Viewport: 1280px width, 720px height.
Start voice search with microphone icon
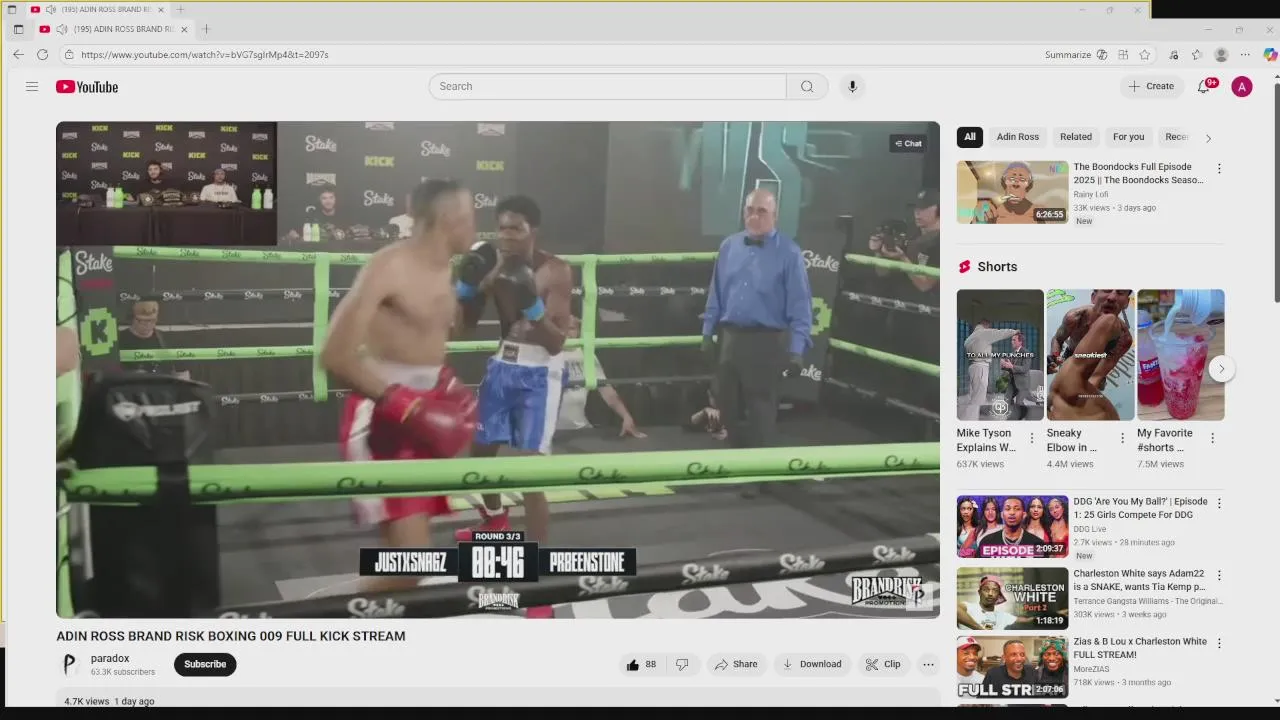click(x=852, y=86)
